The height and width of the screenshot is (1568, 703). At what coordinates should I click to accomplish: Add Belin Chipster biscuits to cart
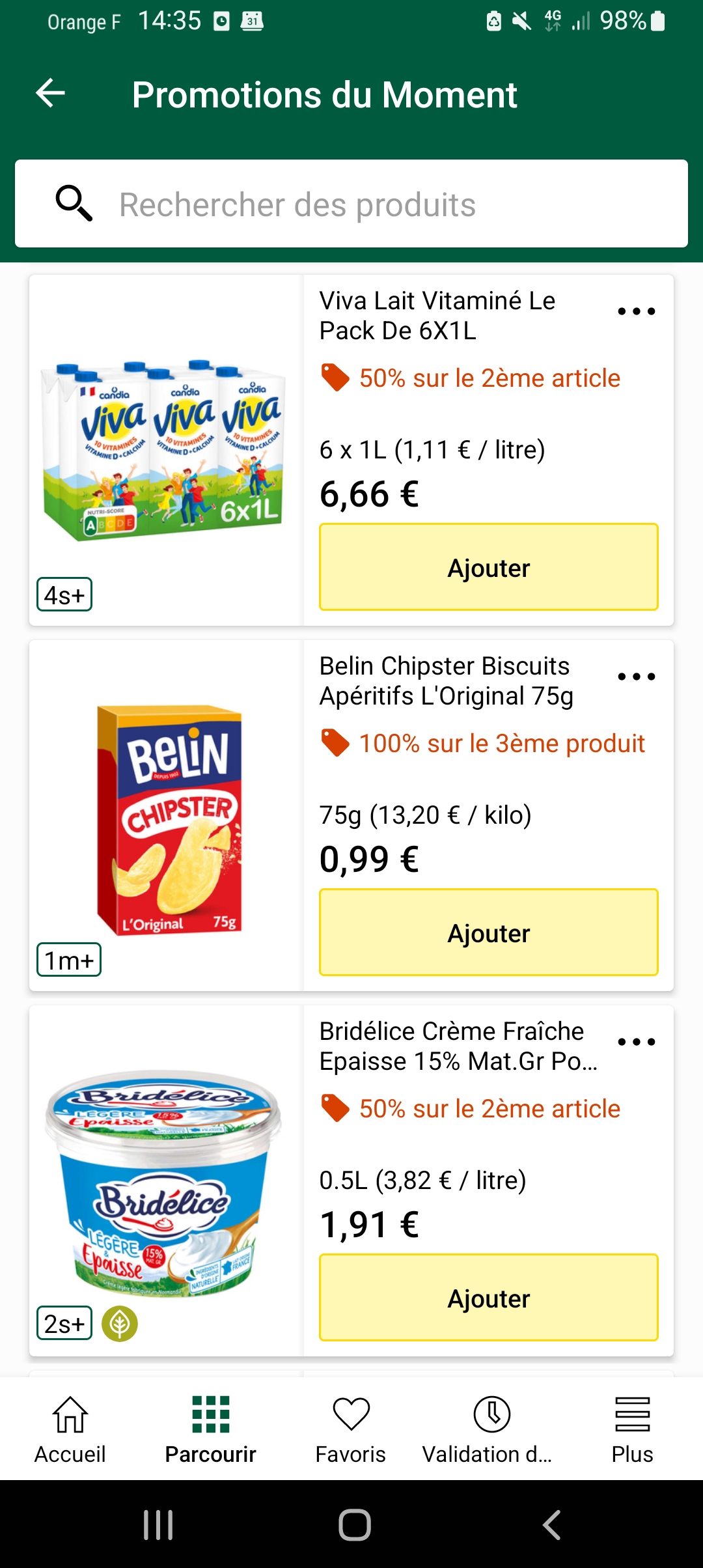[488, 932]
